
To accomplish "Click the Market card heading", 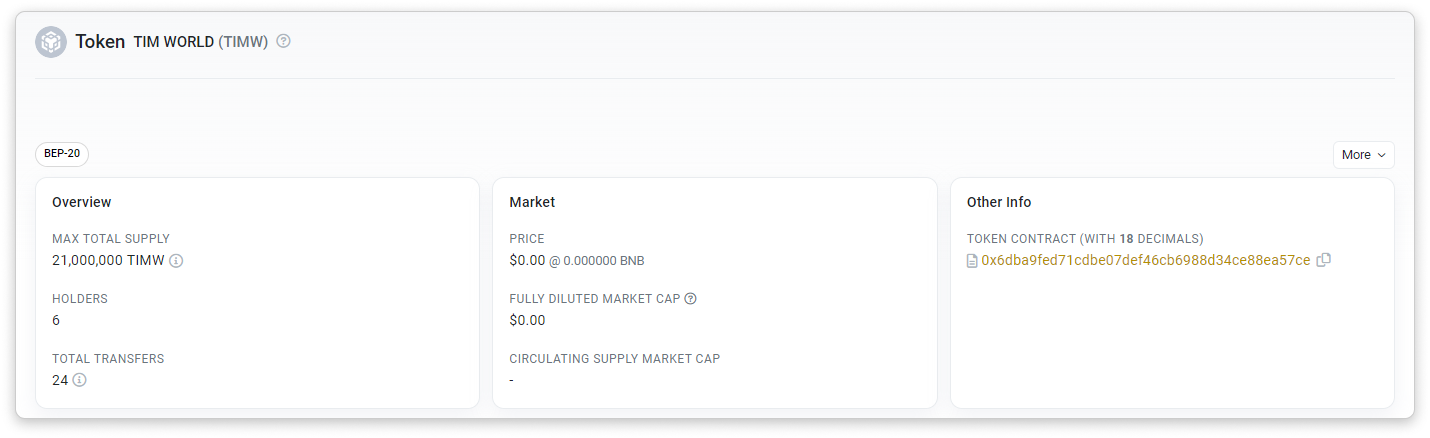I will [x=532, y=202].
